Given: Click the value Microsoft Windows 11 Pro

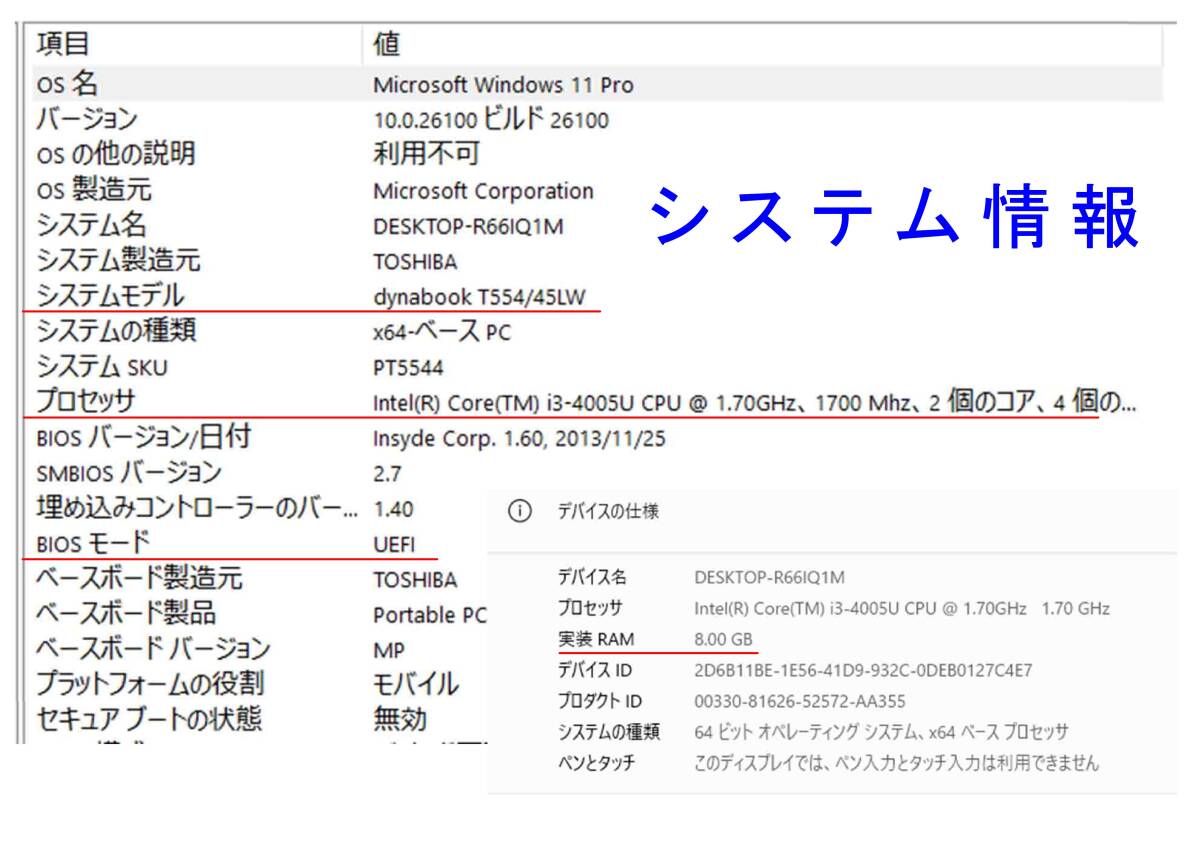Looking at the screenshot, I should point(503,85).
